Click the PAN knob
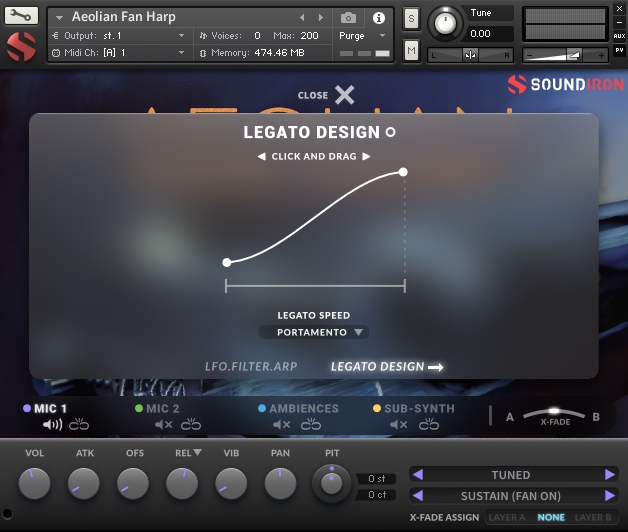The width and height of the screenshot is (628, 532). (280, 484)
